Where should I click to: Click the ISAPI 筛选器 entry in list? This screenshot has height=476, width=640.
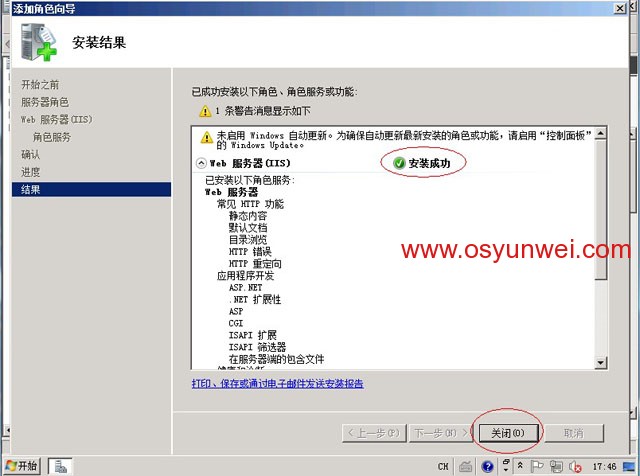click(258, 347)
